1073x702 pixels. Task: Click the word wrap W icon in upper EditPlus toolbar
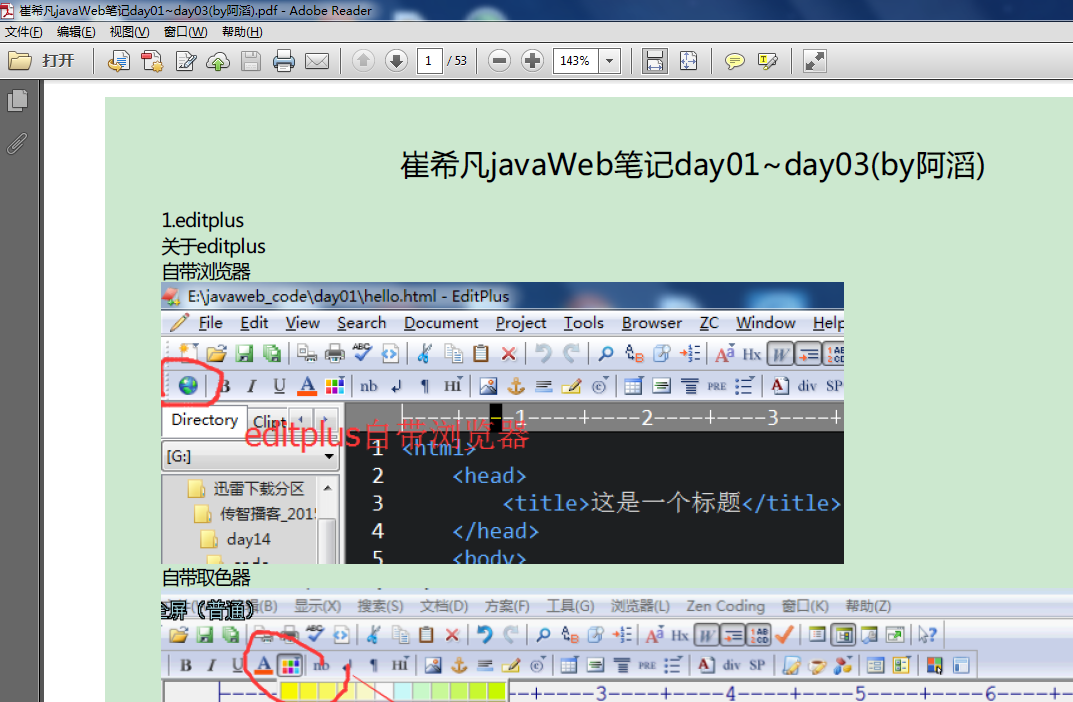(780, 354)
